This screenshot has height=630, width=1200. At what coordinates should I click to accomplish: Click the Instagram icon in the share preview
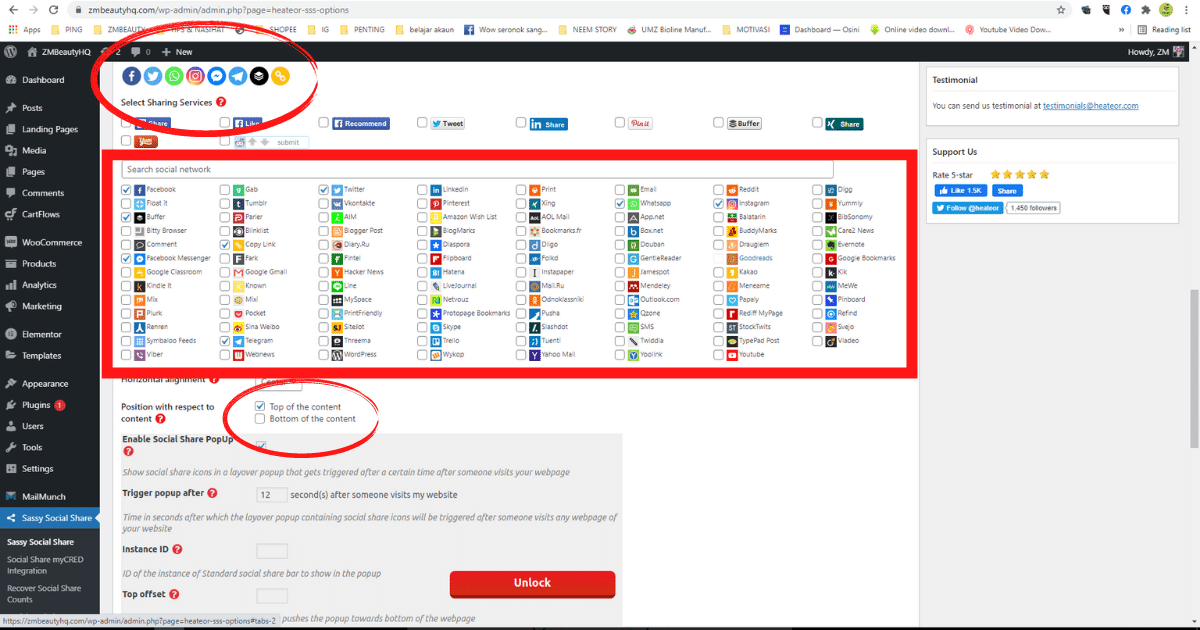click(x=194, y=75)
